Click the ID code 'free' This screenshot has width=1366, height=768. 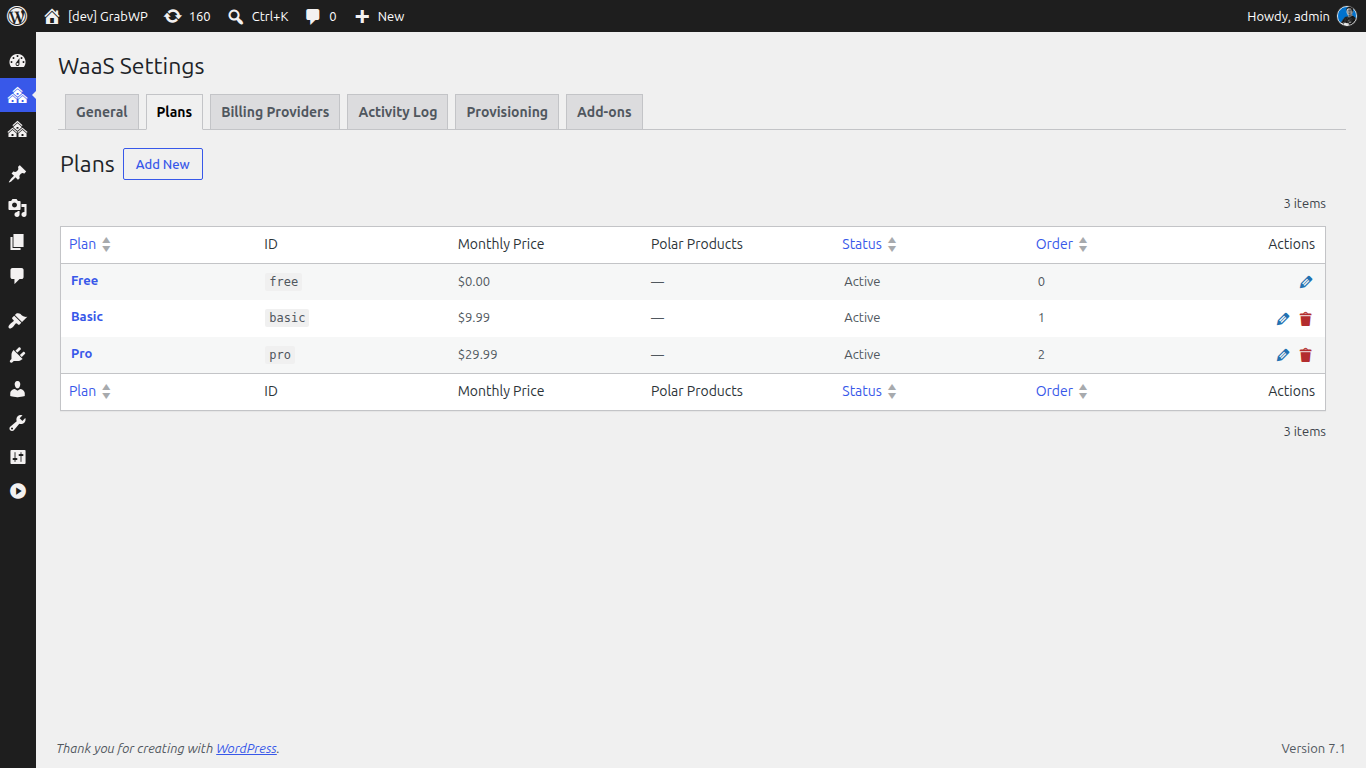(x=284, y=282)
